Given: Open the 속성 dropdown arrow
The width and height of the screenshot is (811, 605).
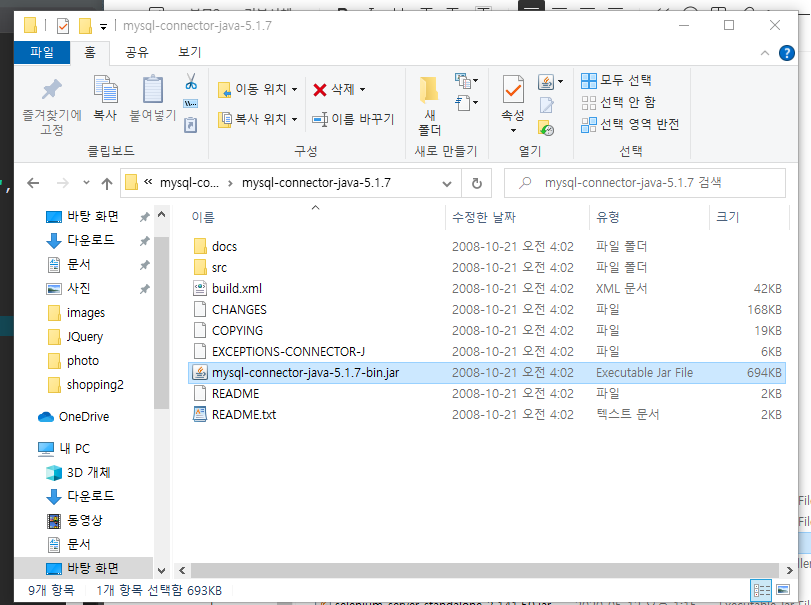Looking at the screenshot, I should point(513,130).
